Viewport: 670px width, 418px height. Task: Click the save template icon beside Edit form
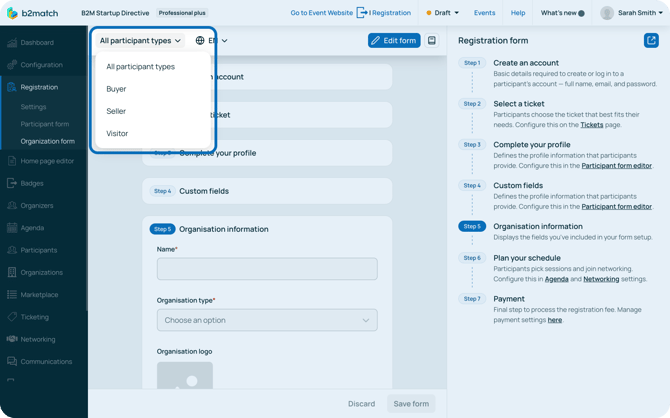(x=432, y=40)
